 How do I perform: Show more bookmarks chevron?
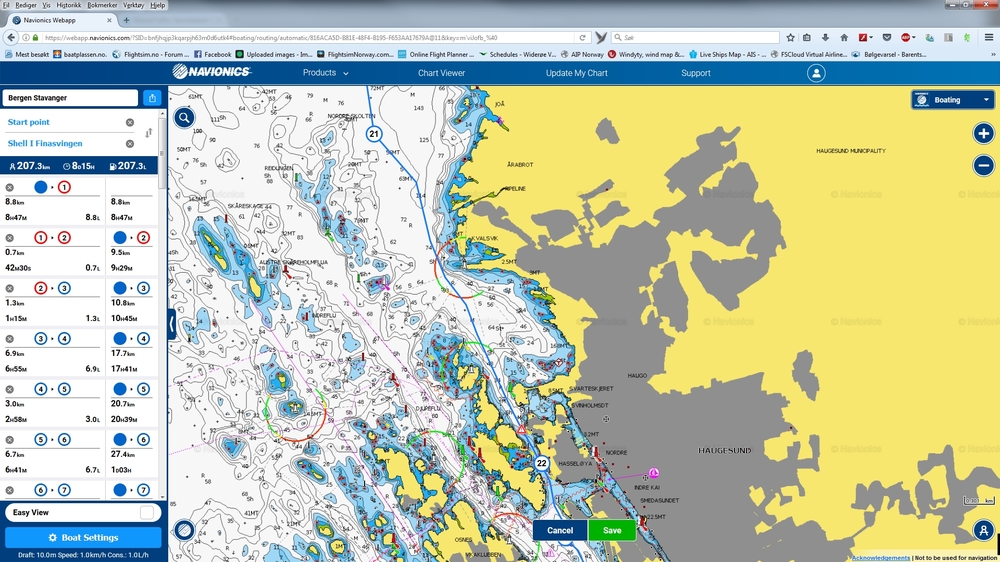tap(994, 55)
